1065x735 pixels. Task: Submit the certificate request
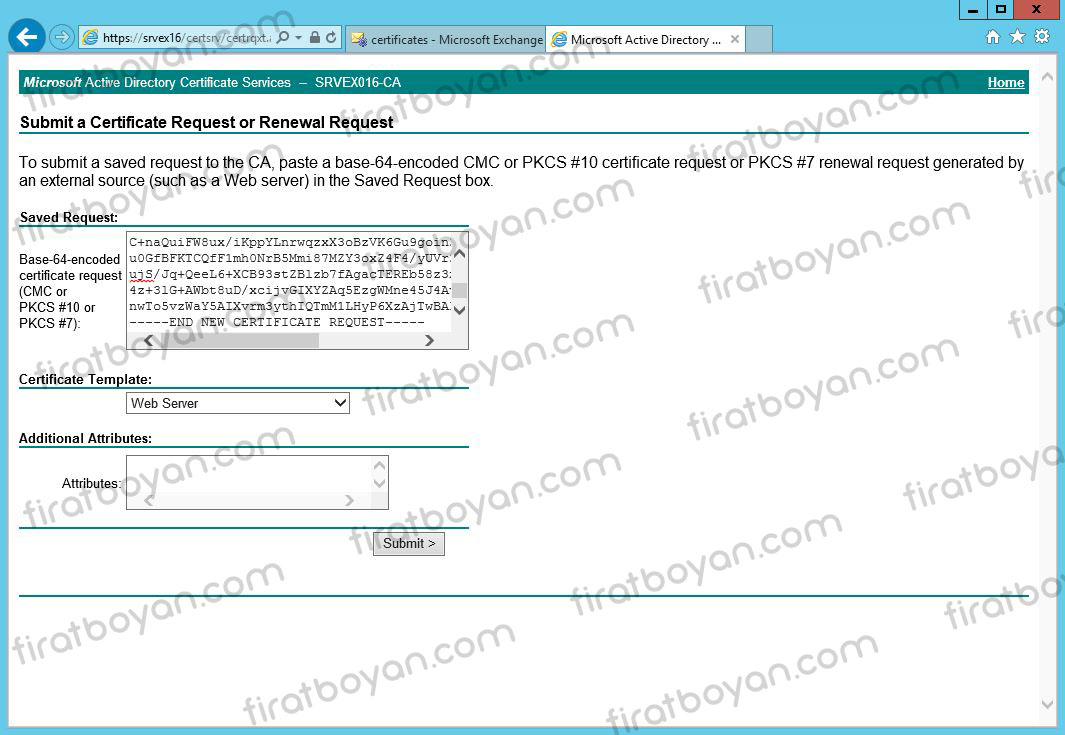pos(409,543)
